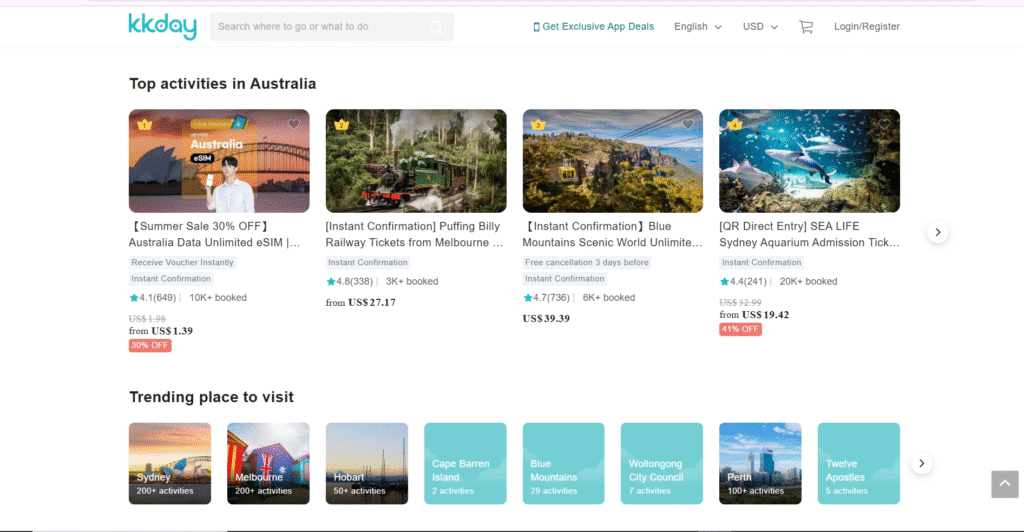Save SEA LIFE Sydney Aquarium to wishlist

tap(885, 125)
